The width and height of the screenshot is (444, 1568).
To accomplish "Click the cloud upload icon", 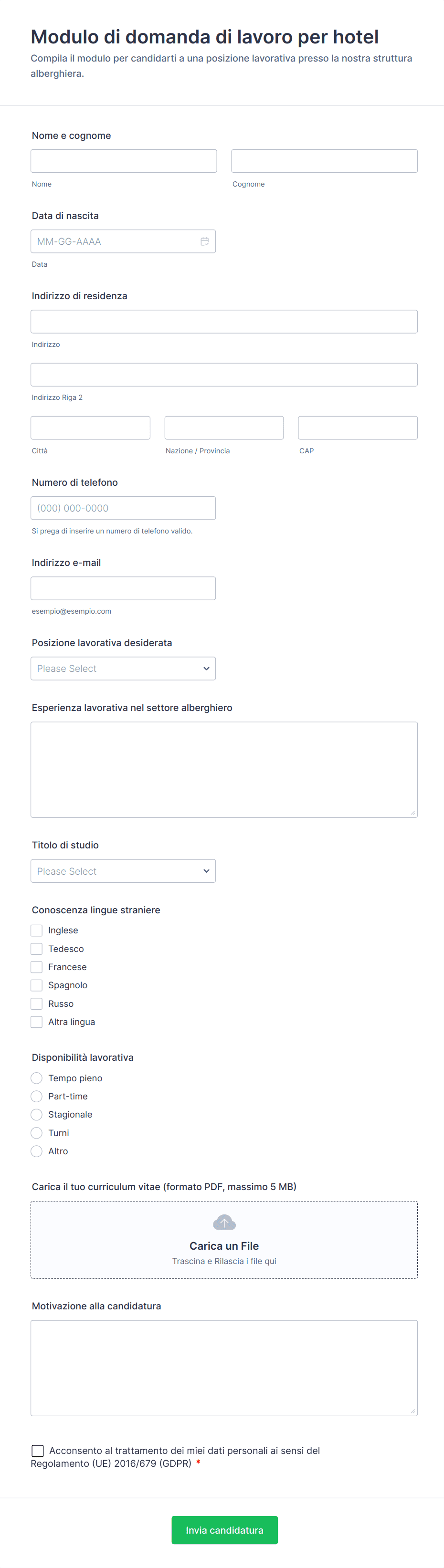I will tap(224, 1222).
